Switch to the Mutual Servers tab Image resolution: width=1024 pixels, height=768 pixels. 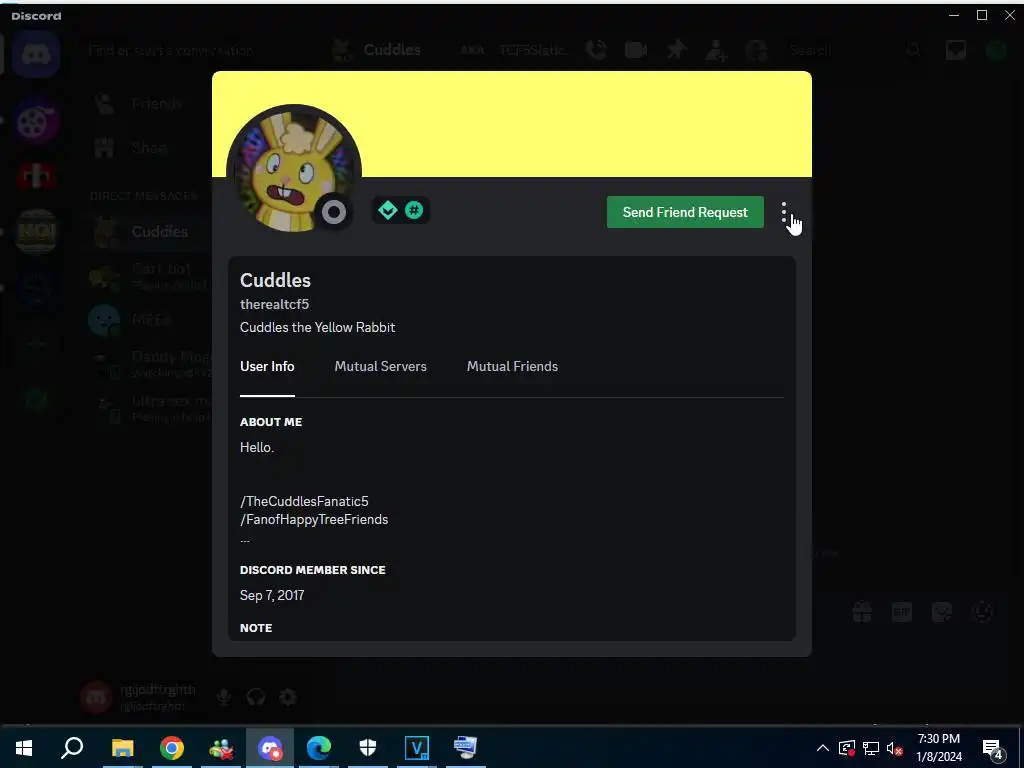(x=381, y=366)
